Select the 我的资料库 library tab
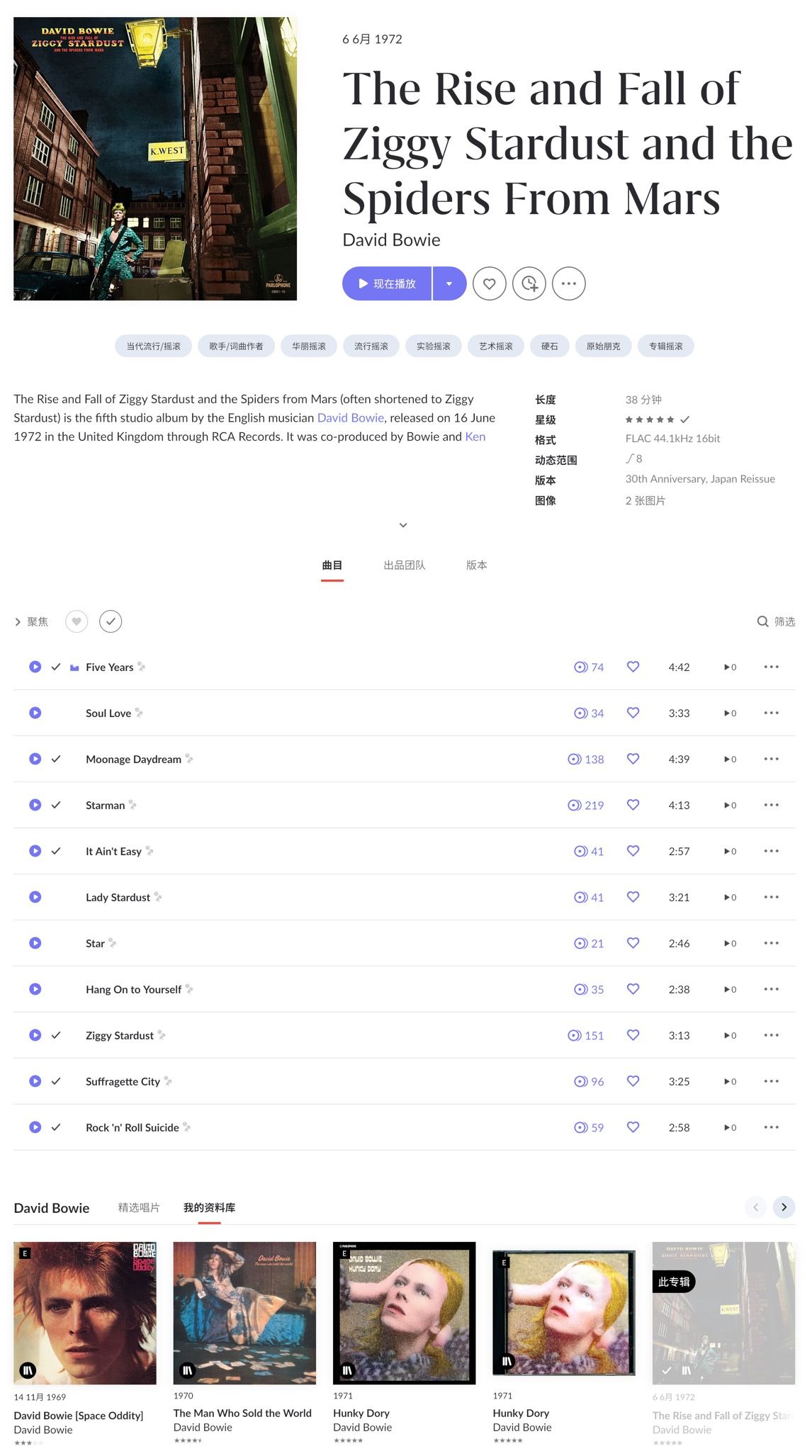 210,1207
